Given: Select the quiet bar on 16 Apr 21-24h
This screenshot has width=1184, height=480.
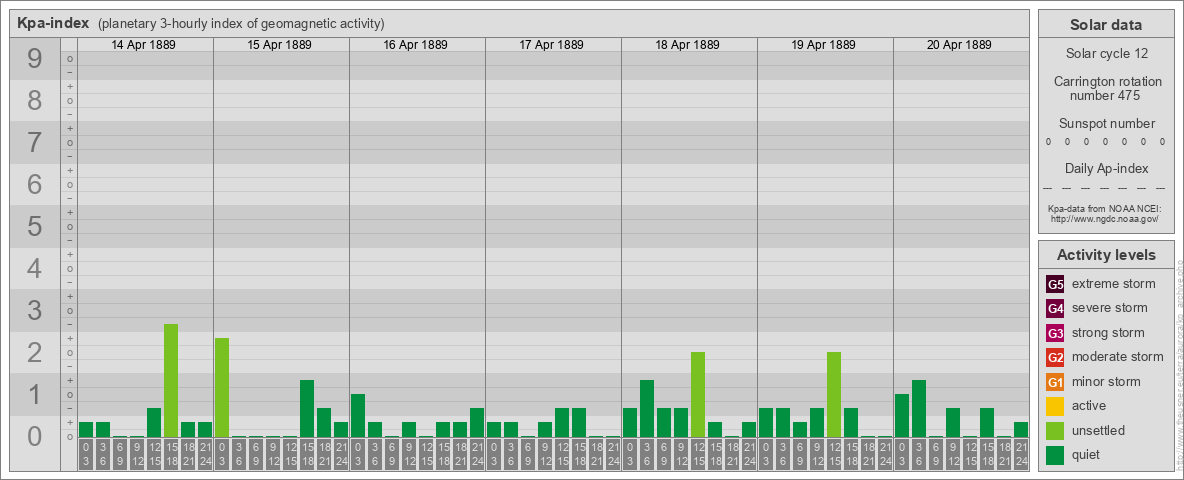Looking at the screenshot, I should tap(476, 423).
